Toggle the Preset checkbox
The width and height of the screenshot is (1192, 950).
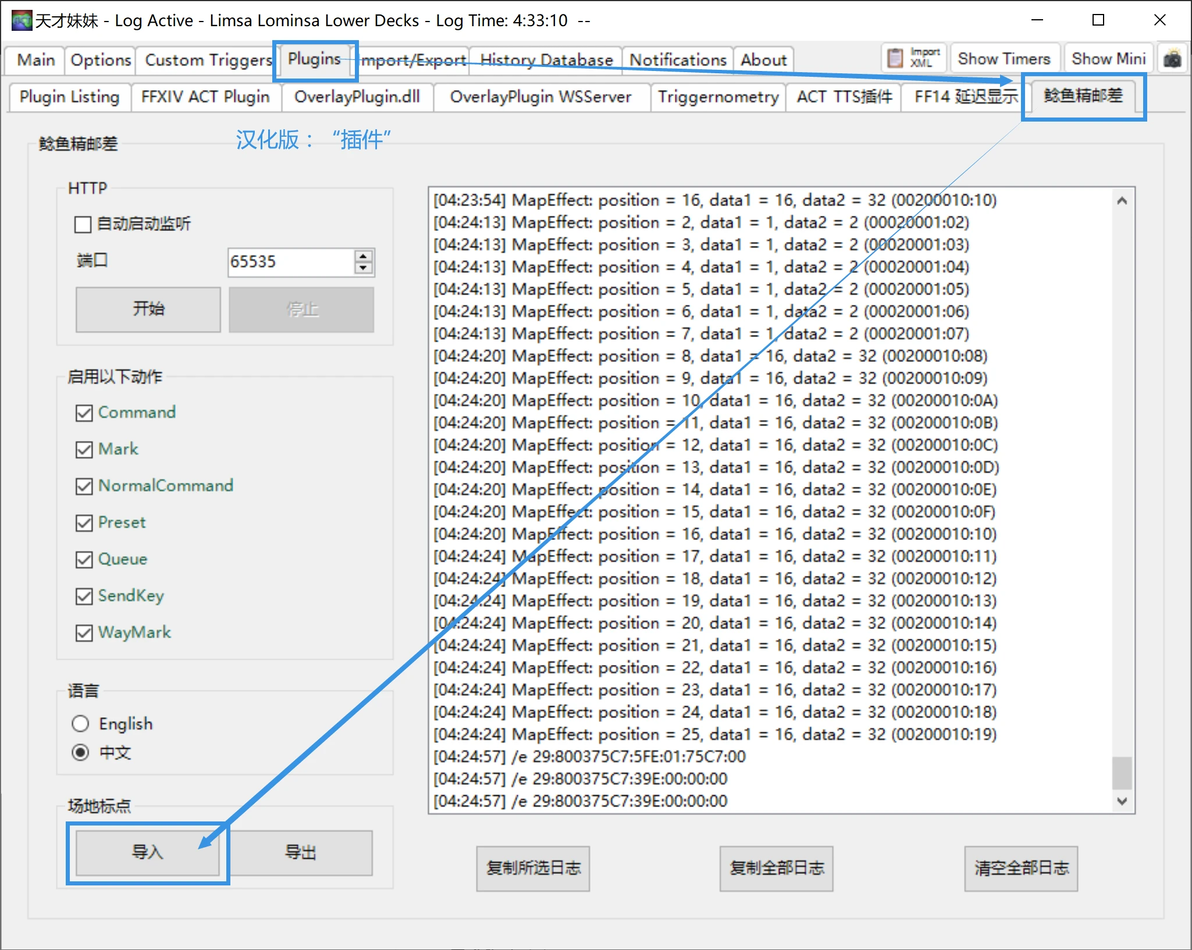(84, 523)
